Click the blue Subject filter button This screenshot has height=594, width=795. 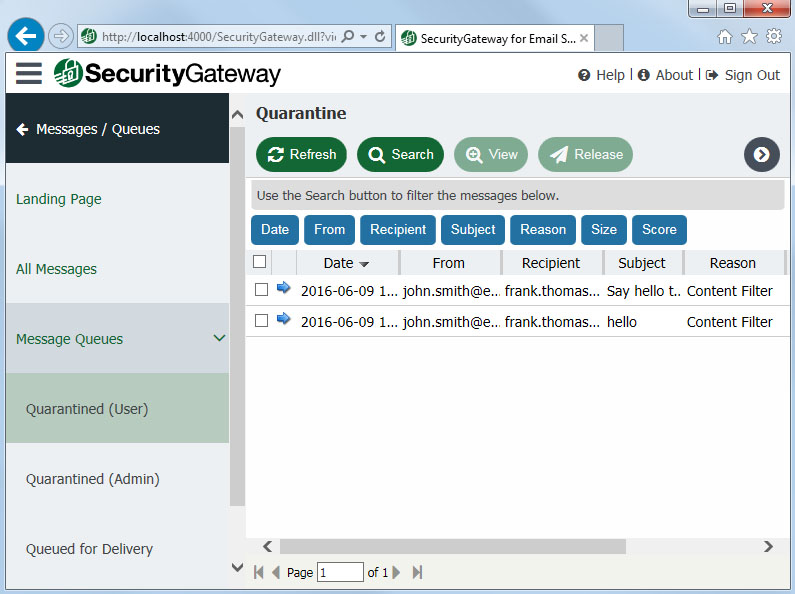pyautogui.click(x=473, y=230)
